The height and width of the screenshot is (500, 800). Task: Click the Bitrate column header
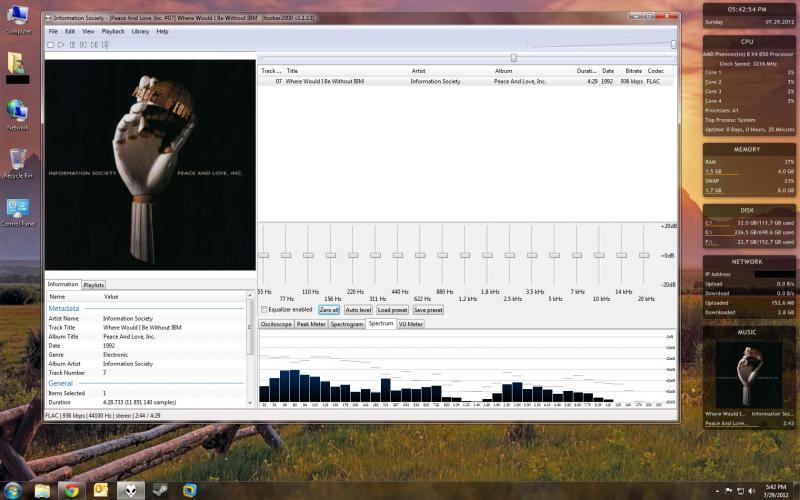pos(633,71)
